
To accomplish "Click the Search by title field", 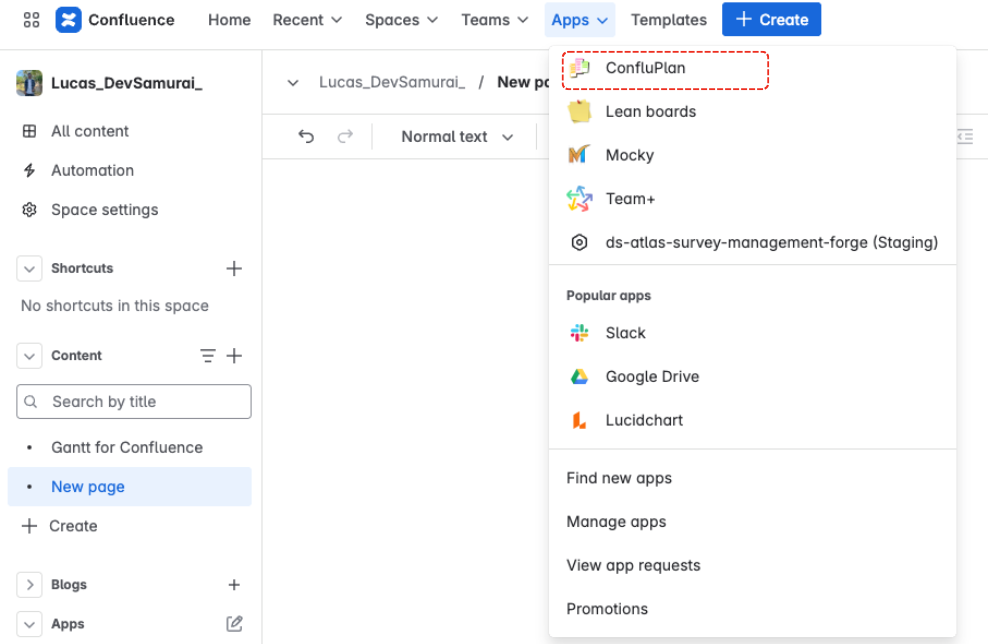I will coord(134,401).
